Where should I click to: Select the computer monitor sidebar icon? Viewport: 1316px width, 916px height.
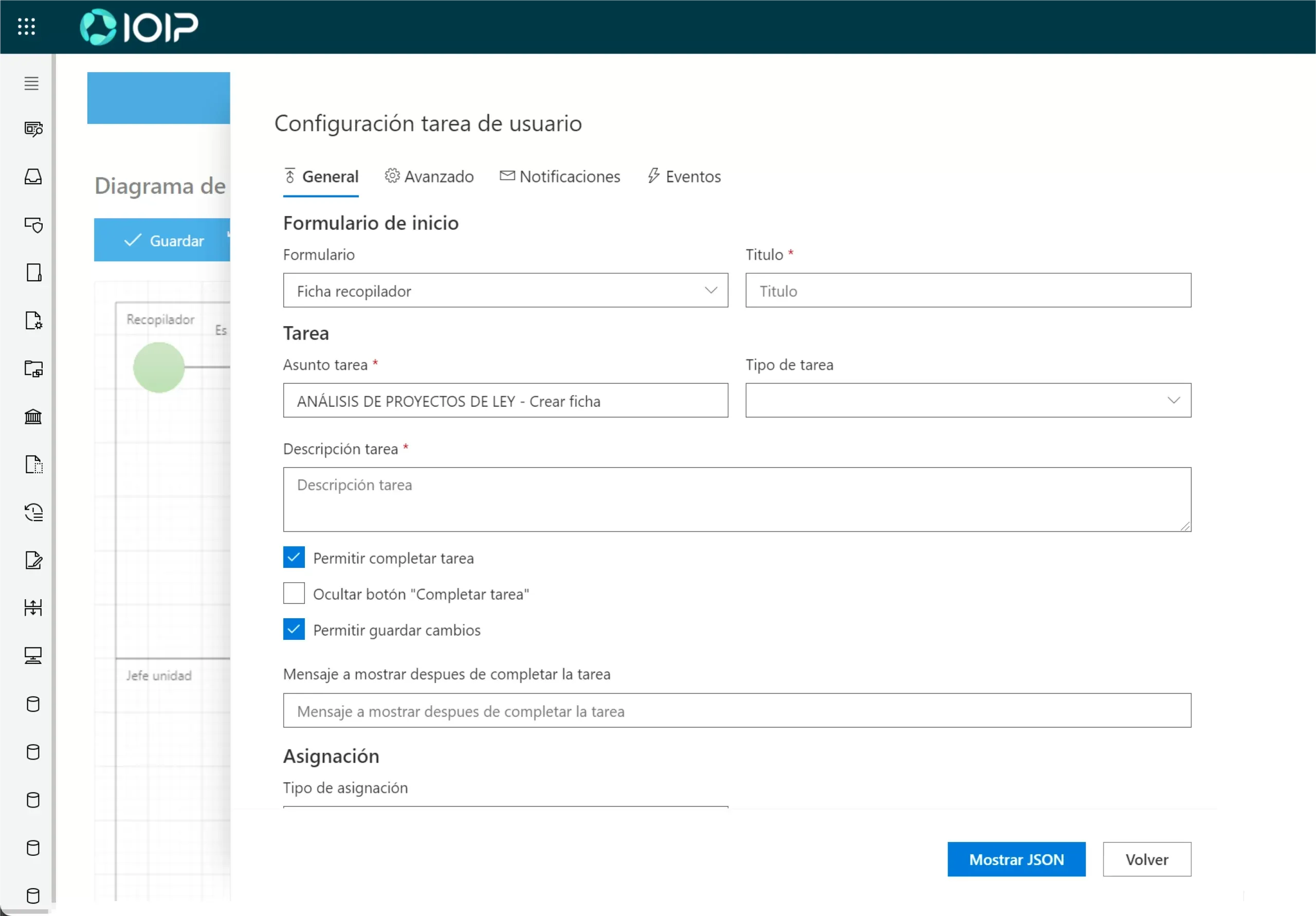[33, 655]
